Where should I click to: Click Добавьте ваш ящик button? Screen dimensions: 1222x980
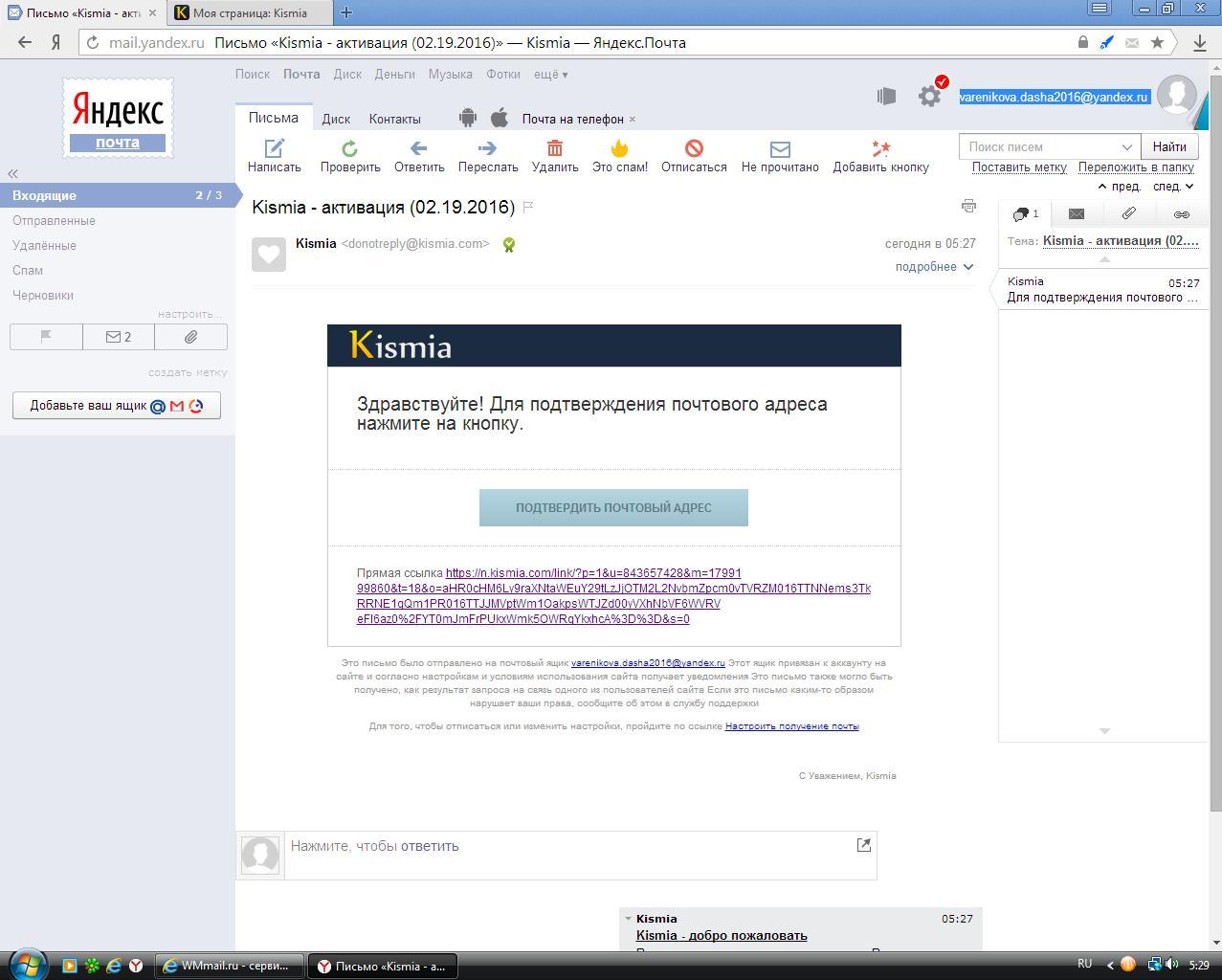tap(117, 405)
